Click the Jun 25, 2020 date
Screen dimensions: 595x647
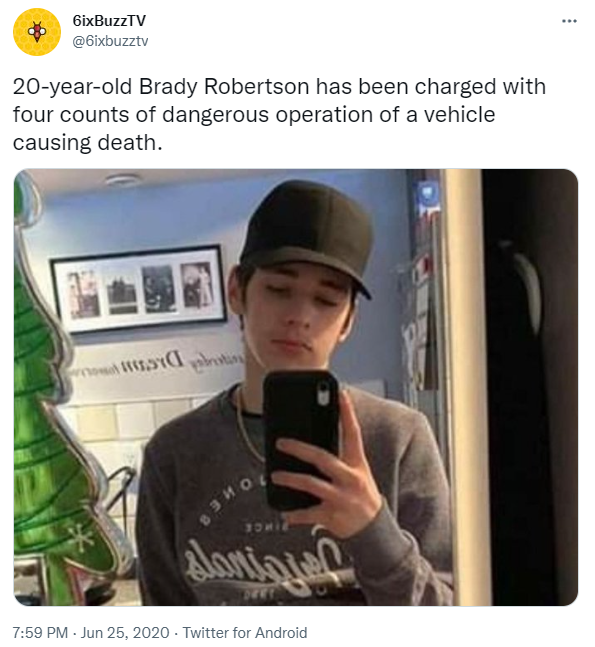125,633
